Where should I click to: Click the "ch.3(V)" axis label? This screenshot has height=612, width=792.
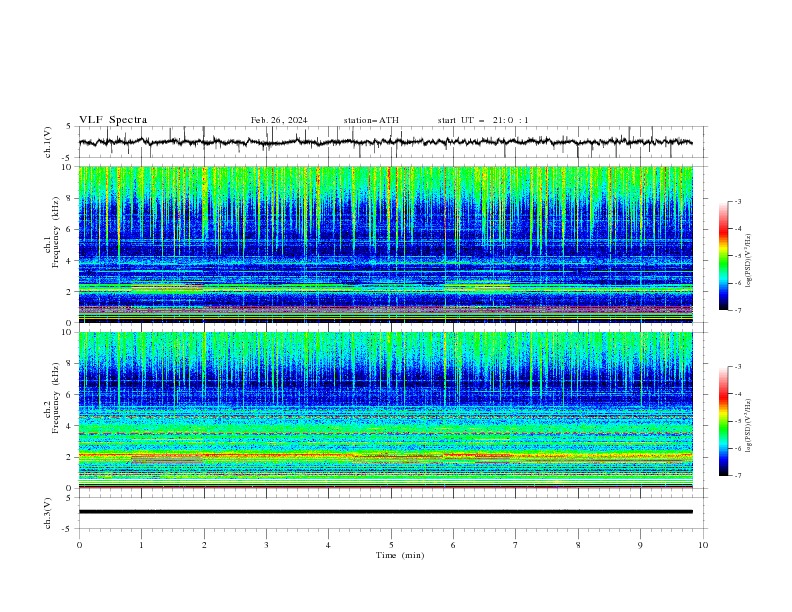(x=48, y=513)
